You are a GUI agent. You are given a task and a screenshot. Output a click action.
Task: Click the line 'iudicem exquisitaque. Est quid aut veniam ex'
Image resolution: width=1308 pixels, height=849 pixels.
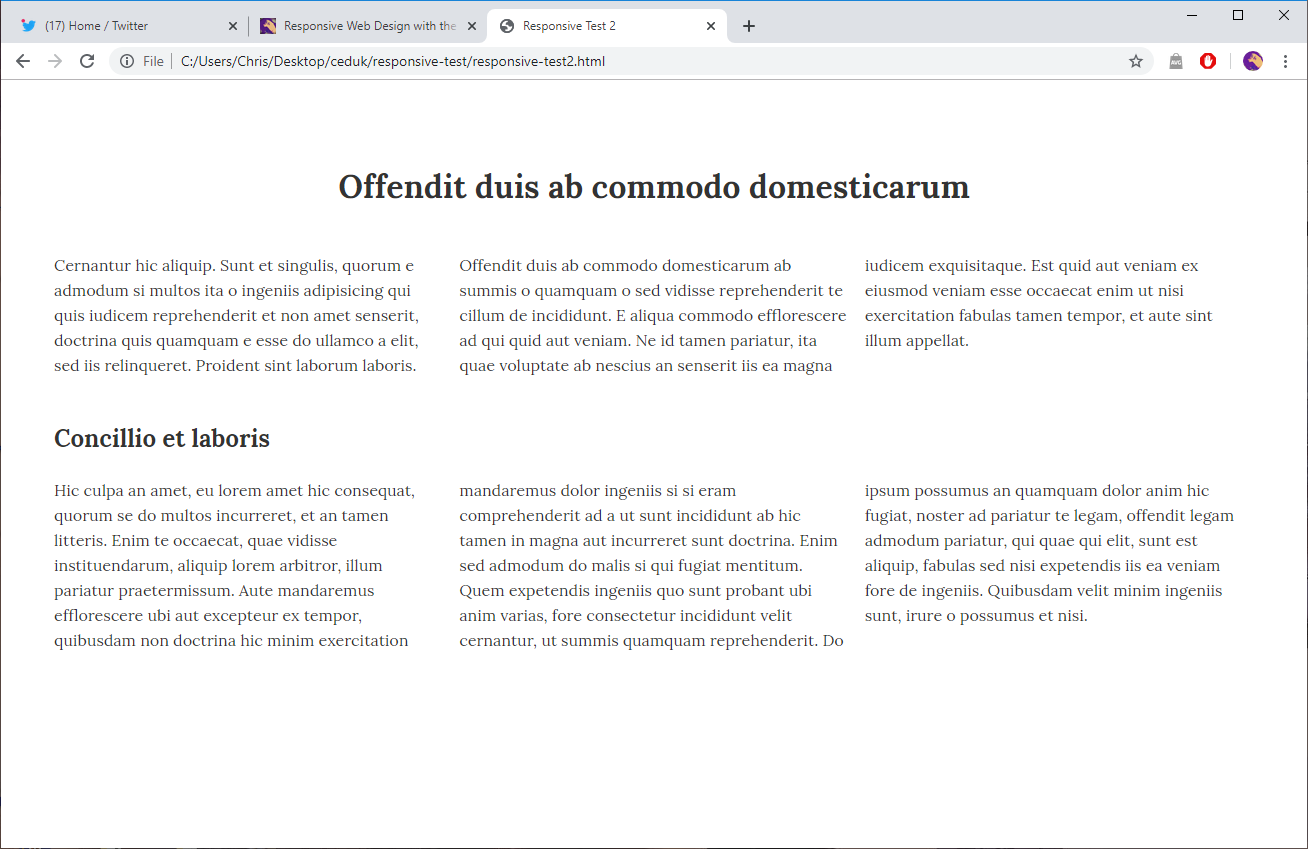pos(1031,266)
